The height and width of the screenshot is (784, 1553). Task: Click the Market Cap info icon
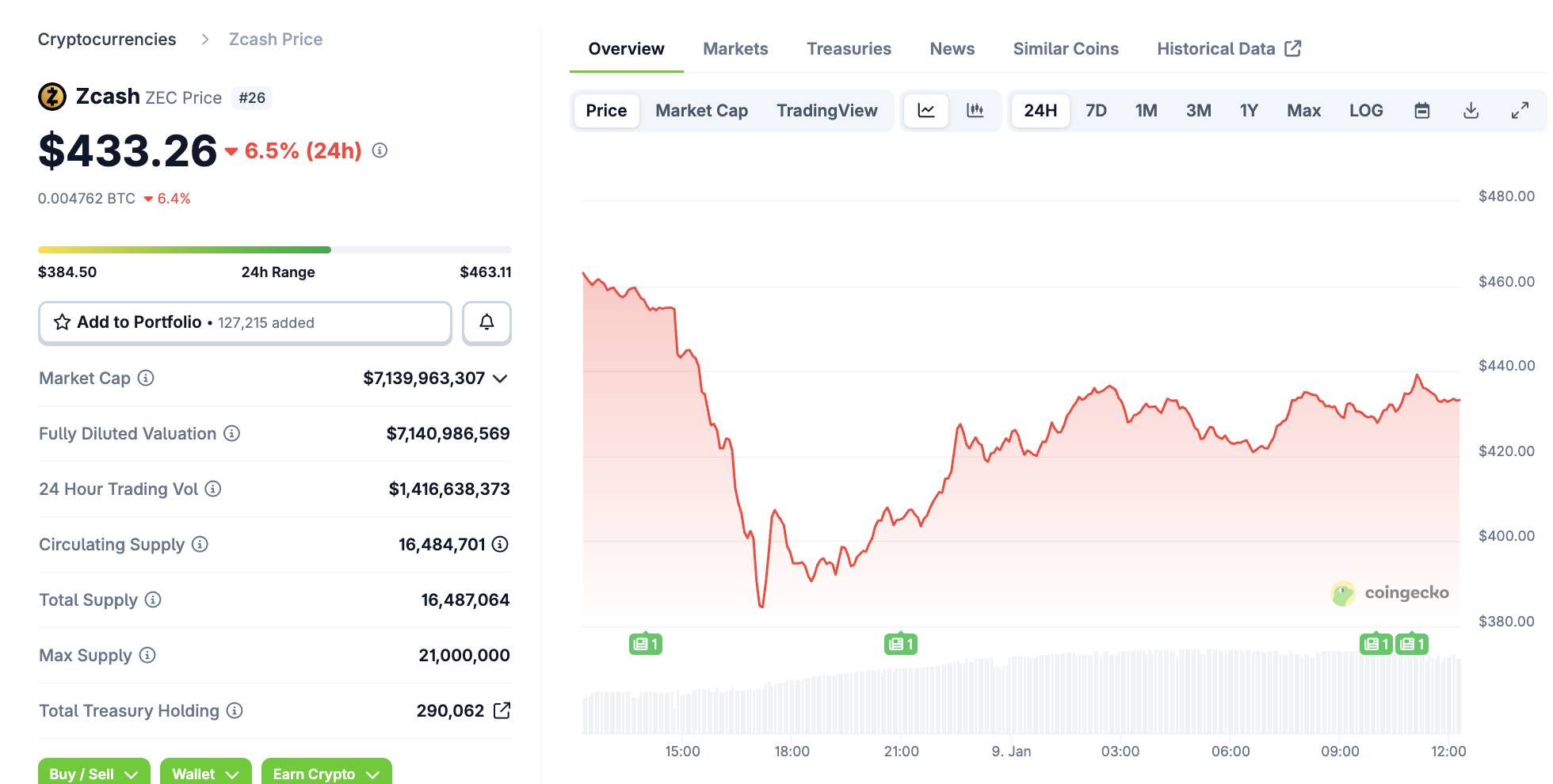146,378
